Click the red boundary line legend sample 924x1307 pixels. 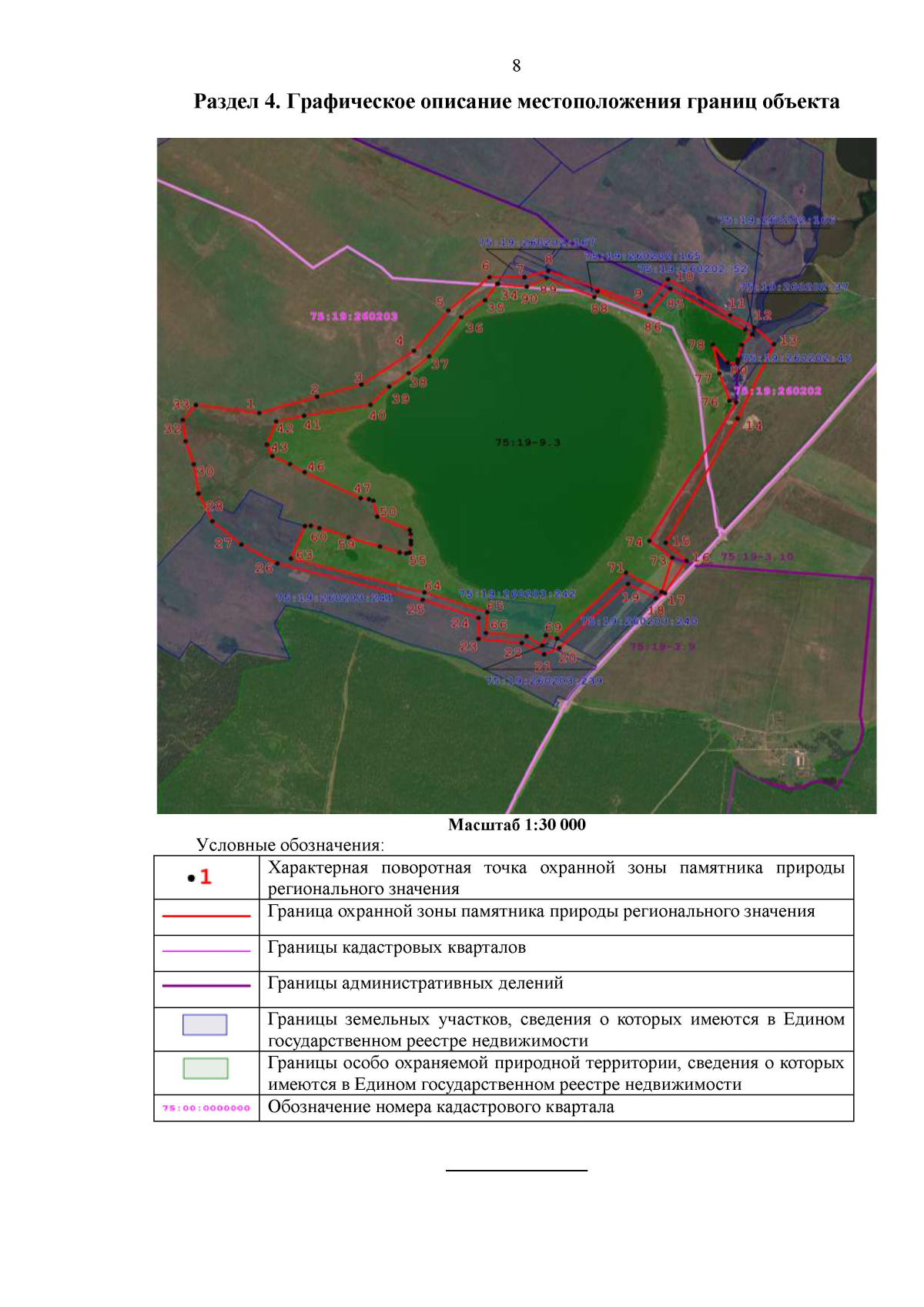206,916
